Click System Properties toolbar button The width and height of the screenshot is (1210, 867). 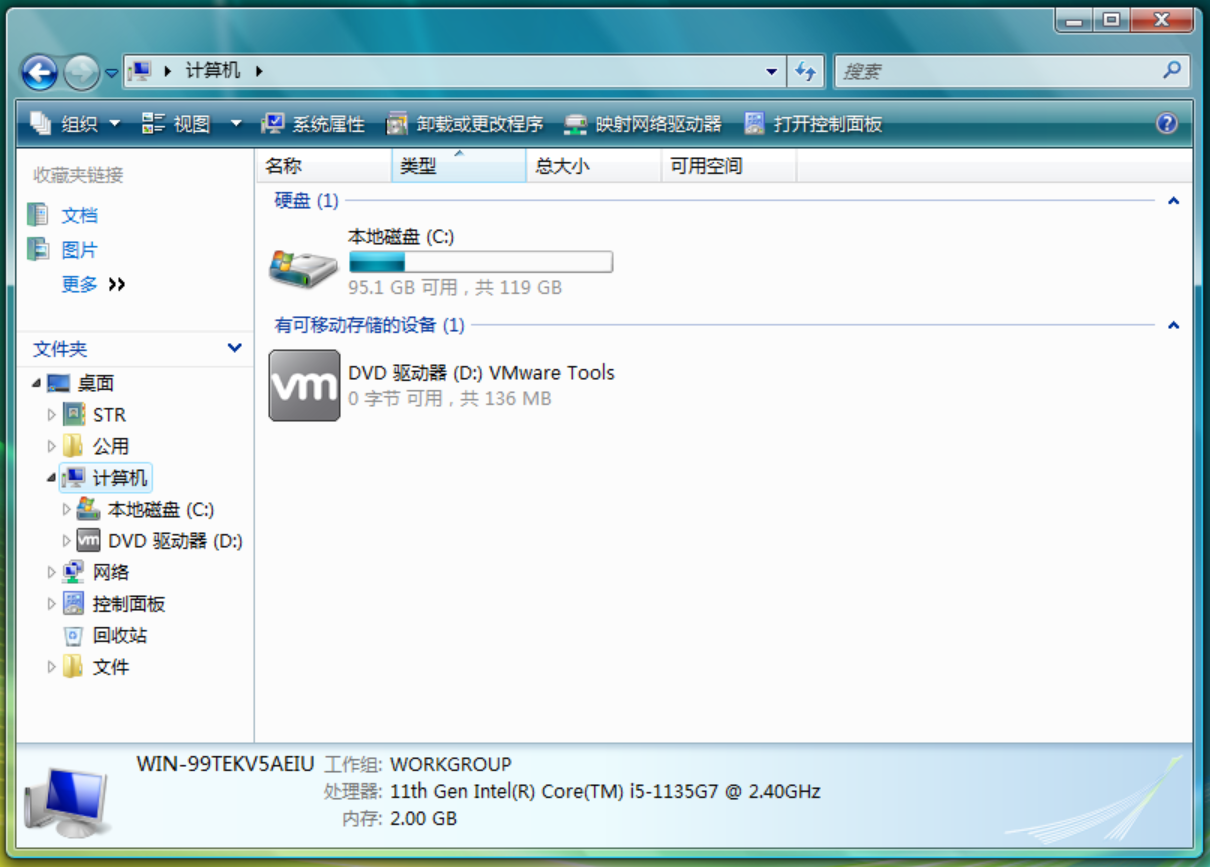pyautogui.click(x=313, y=124)
